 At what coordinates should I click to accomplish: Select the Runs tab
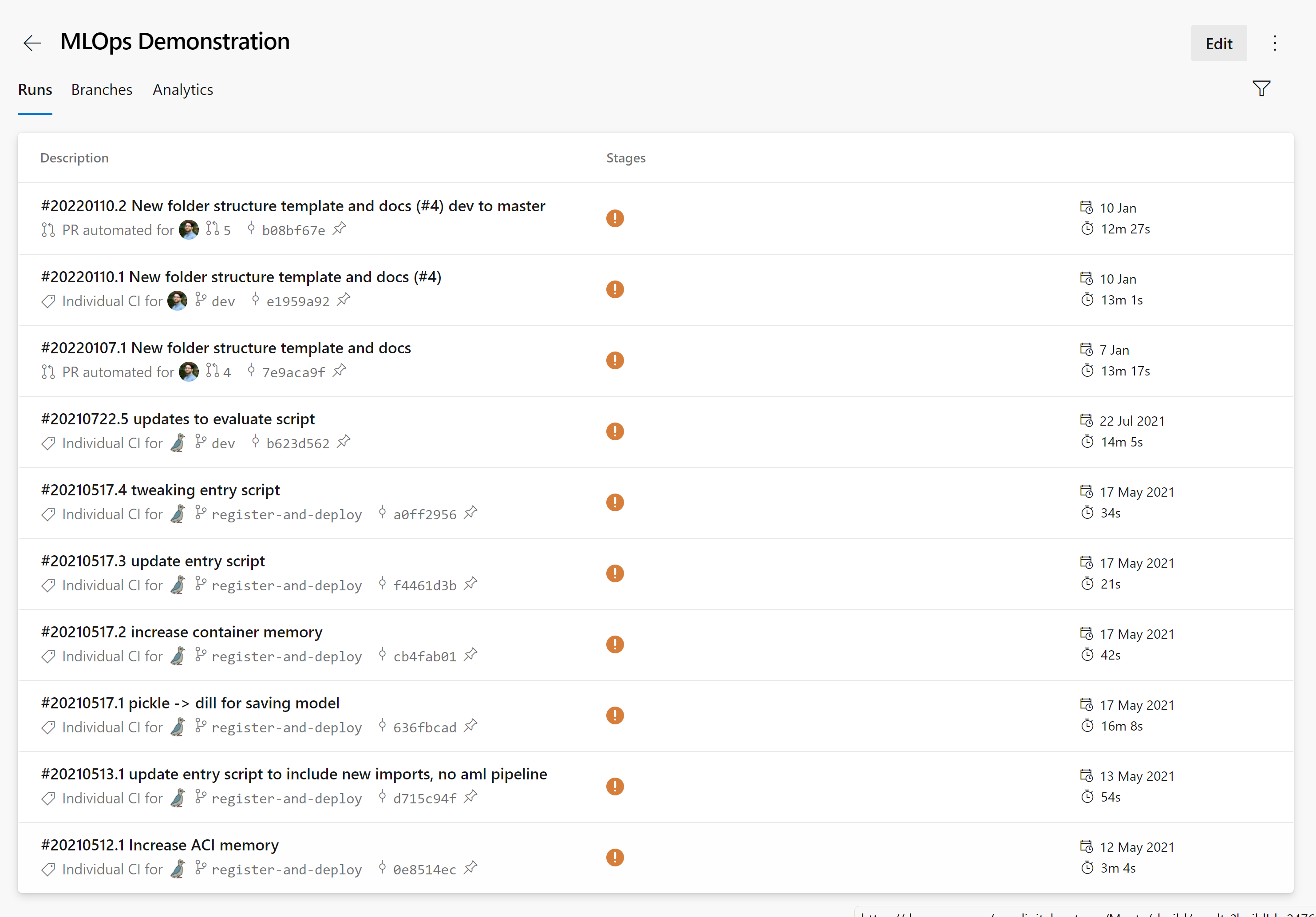click(x=35, y=90)
